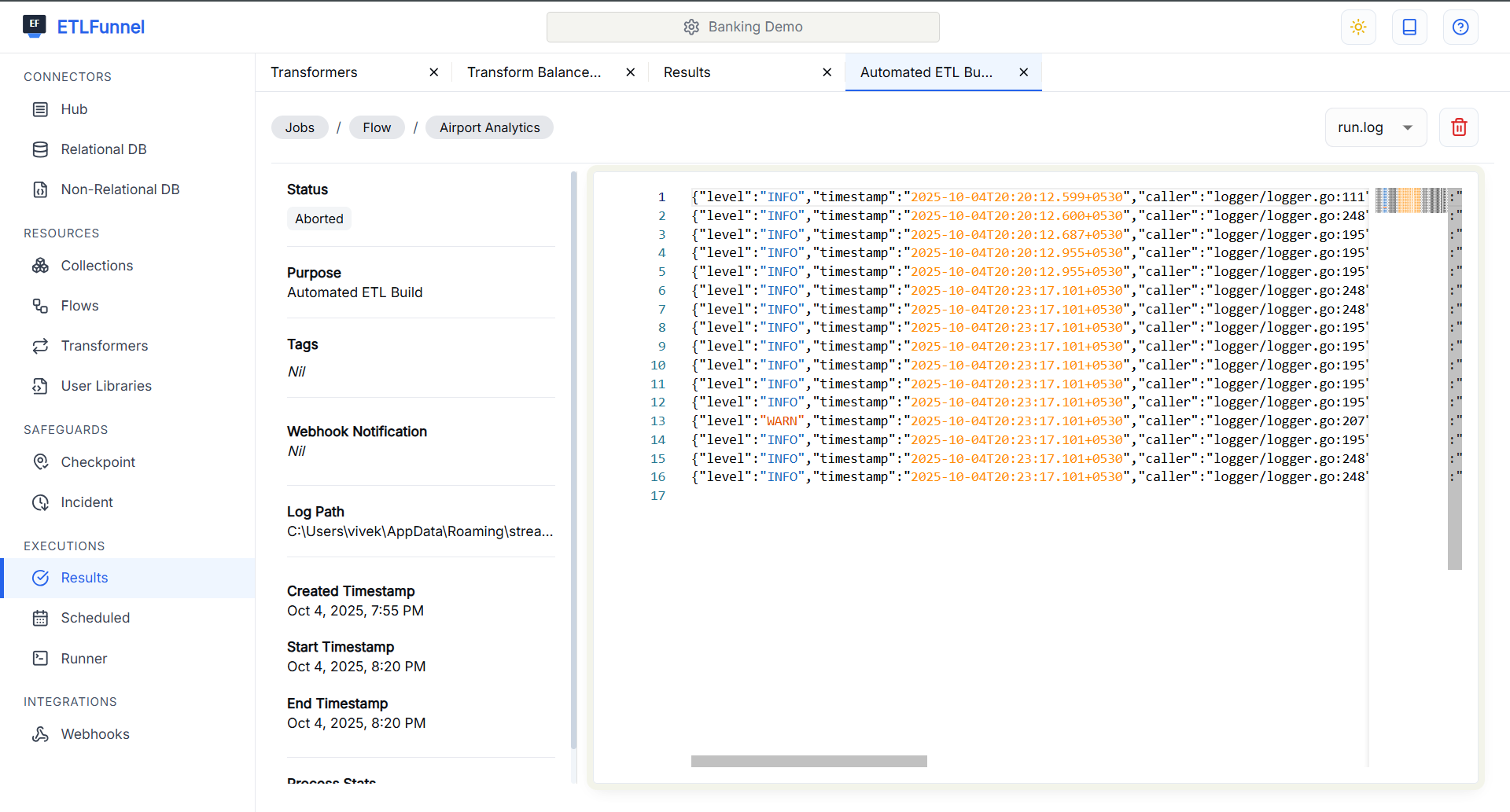View the Incident safeguards

[x=87, y=502]
